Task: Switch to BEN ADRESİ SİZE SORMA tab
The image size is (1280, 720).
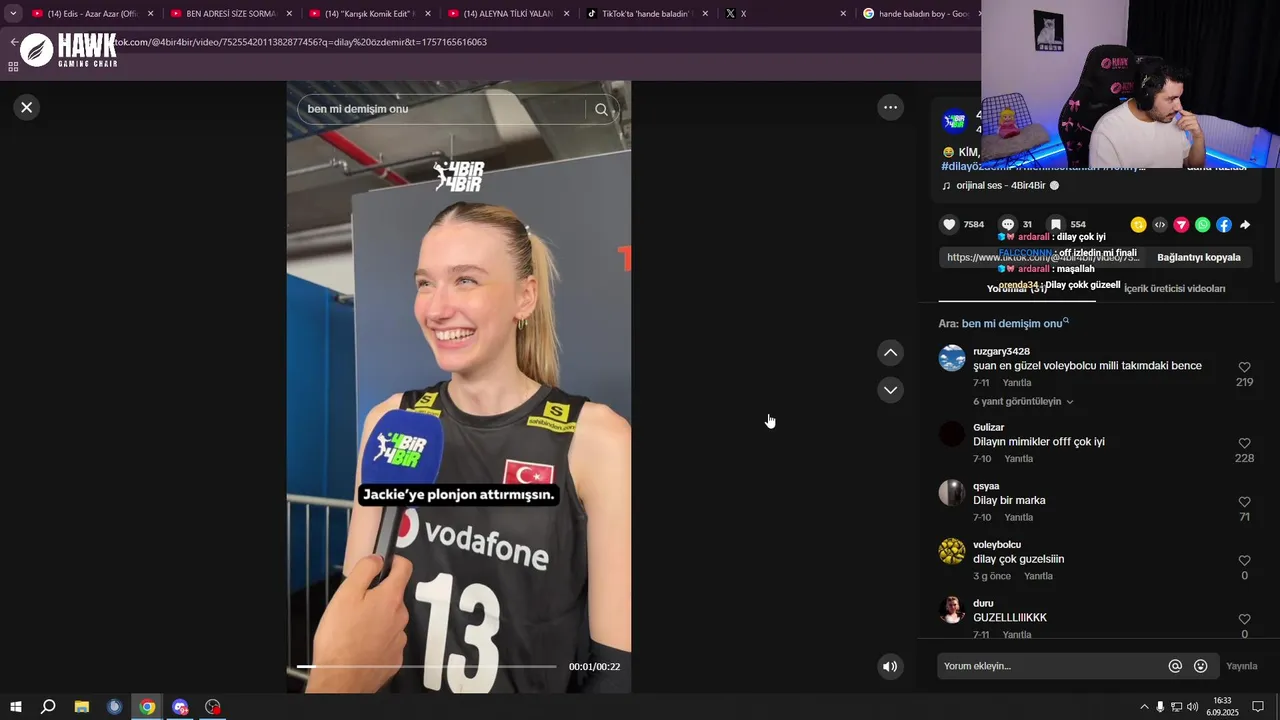Action: pos(229,14)
